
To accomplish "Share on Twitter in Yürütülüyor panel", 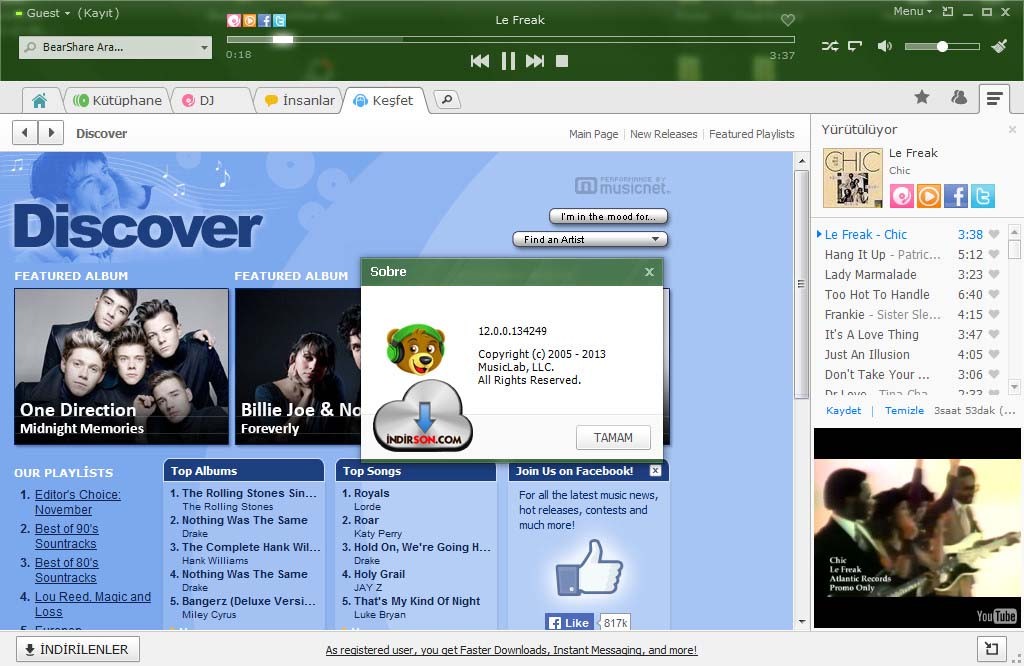I will (982, 196).
